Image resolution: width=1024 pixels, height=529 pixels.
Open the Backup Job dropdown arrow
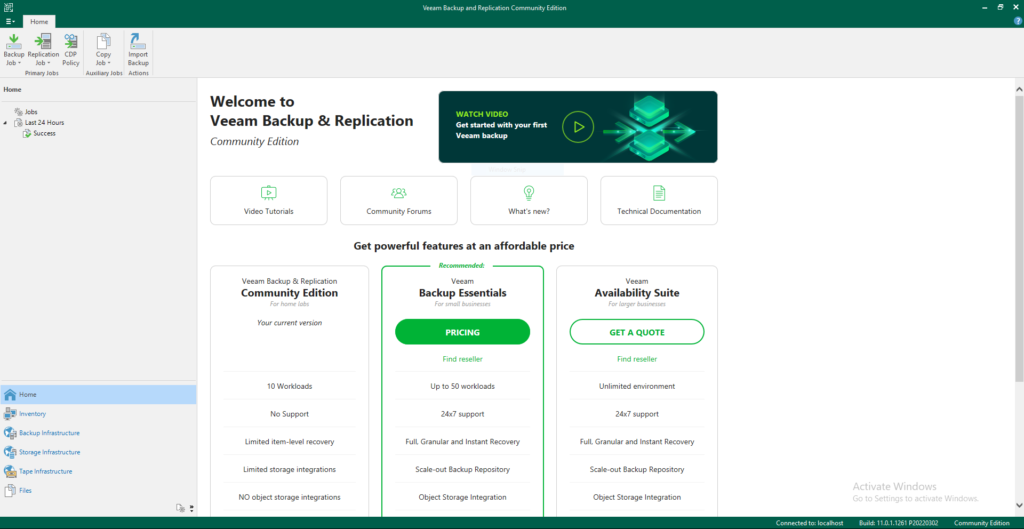coord(20,63)
